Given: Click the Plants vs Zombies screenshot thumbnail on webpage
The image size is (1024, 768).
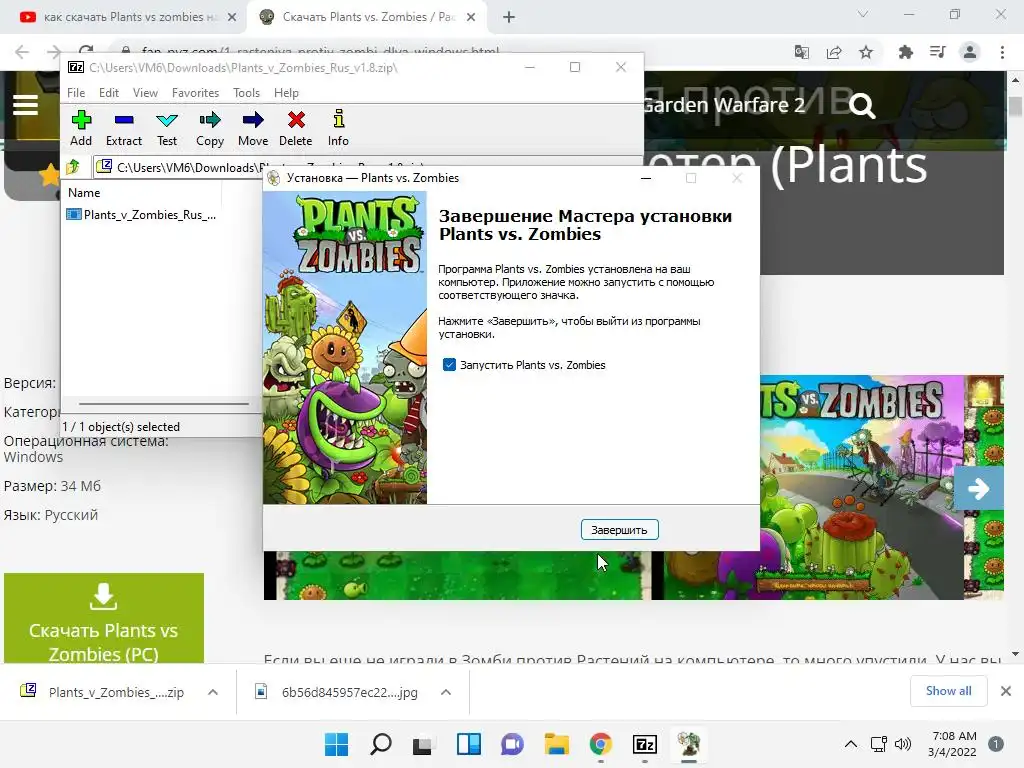Looking at the screenshot, I should (x=862, y=487).
